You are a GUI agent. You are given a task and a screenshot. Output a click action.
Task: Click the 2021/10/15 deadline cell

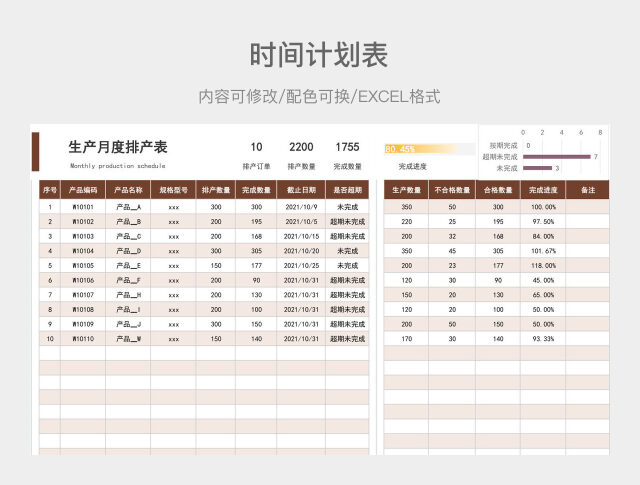[x=301, y=236]
